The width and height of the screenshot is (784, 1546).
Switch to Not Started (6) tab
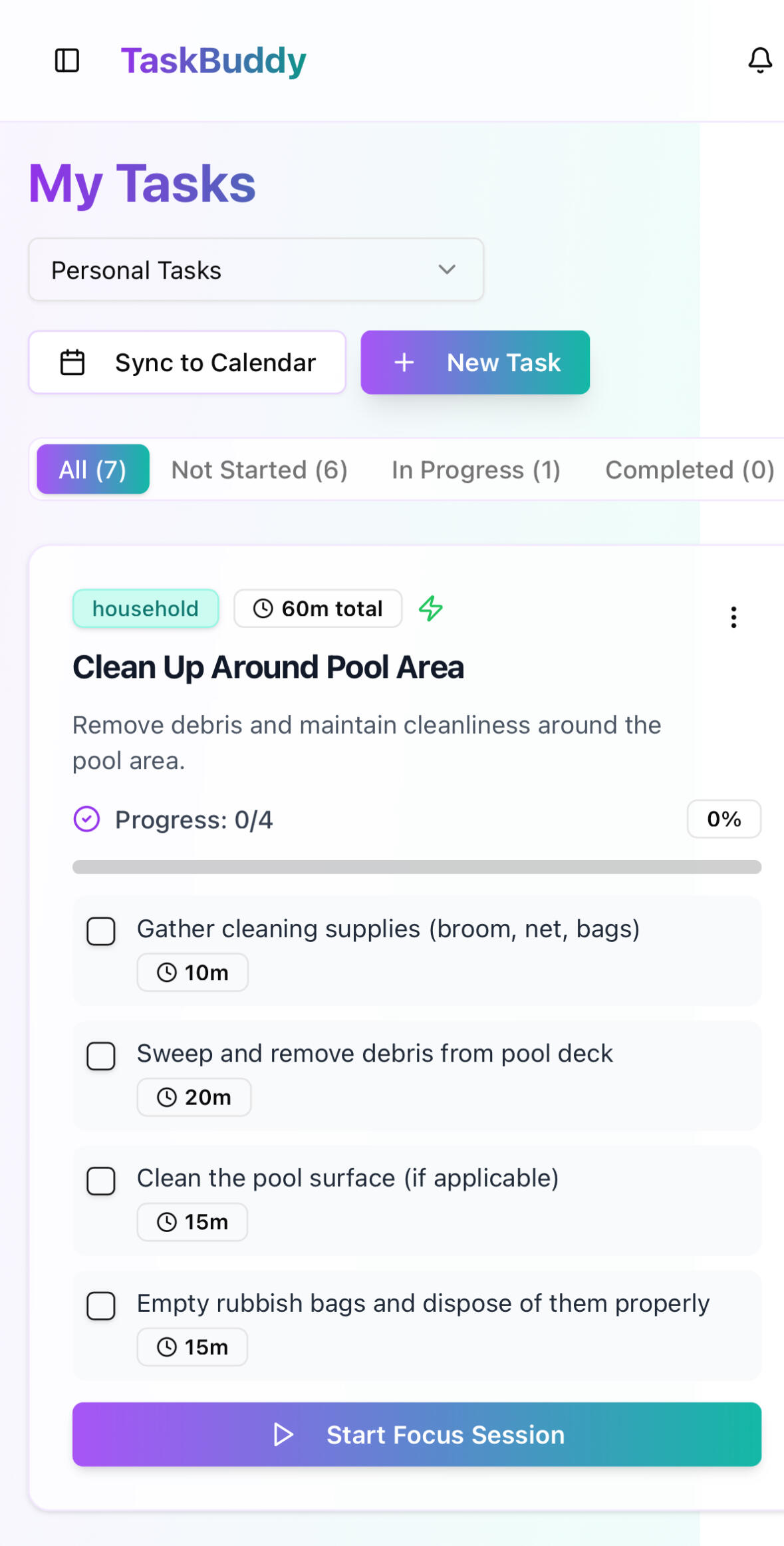pos(259,470)
